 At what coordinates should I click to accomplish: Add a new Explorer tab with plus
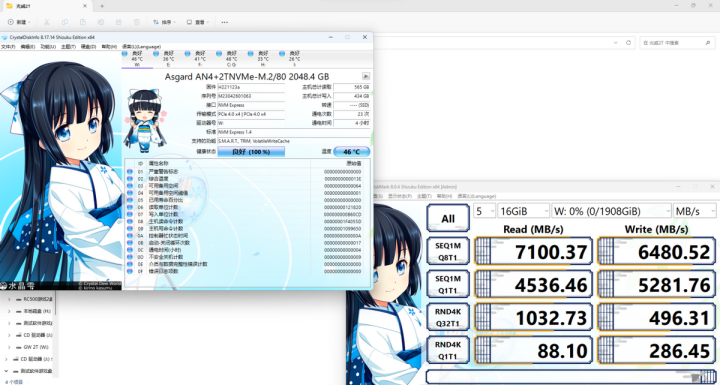(102, 6)
